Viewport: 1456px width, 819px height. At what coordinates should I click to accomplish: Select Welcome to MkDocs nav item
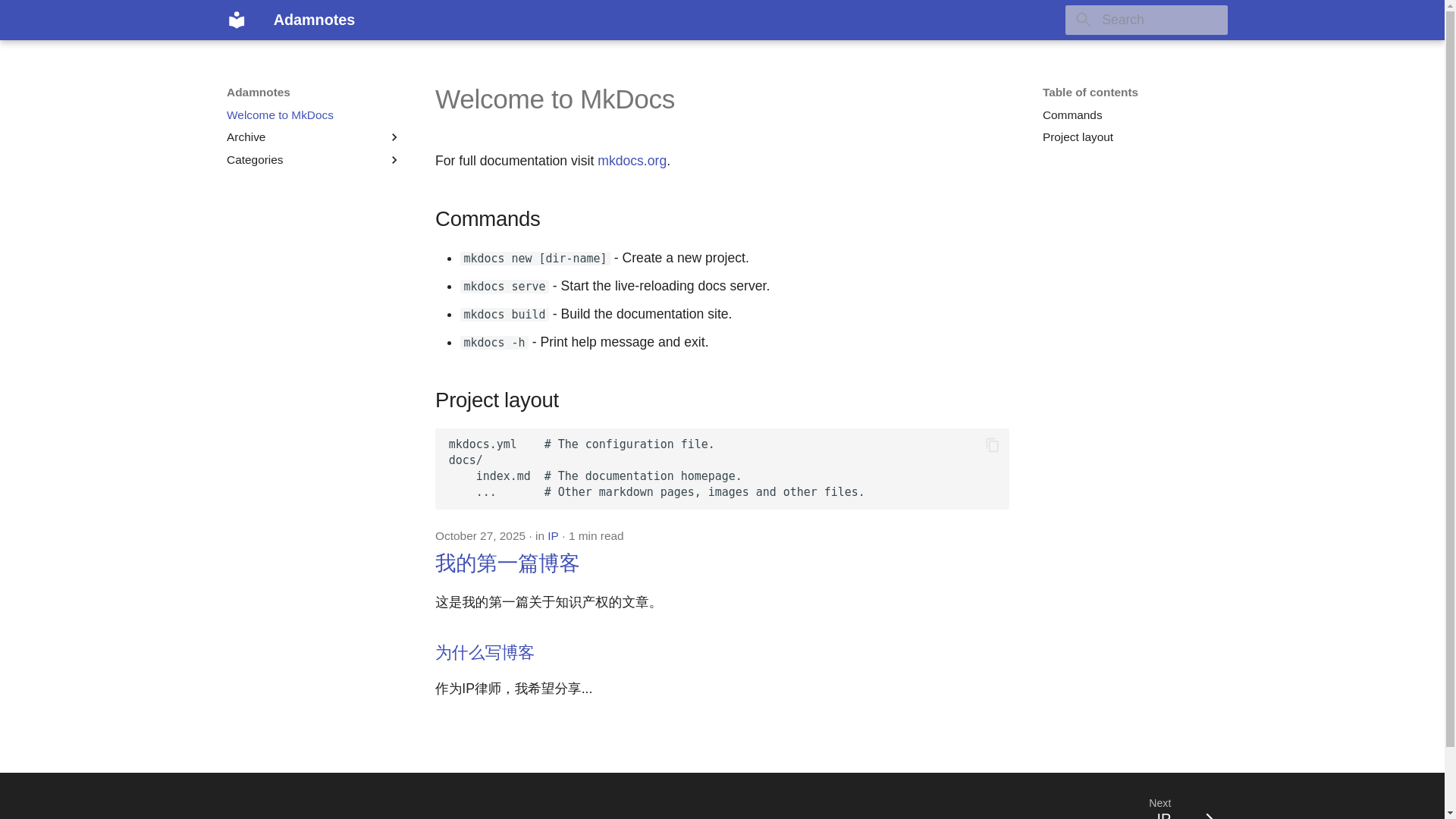(x=280, y=115)
